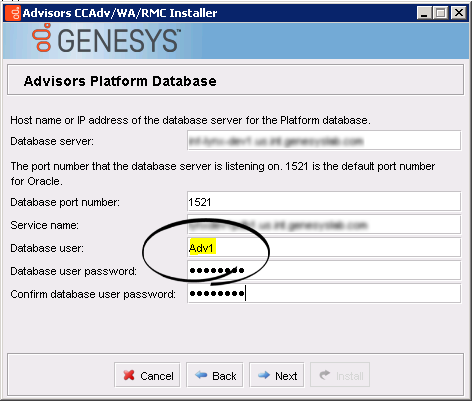Maximize the installer window
The height and width of the screenshot is (401, 473).
click(441, 13)
